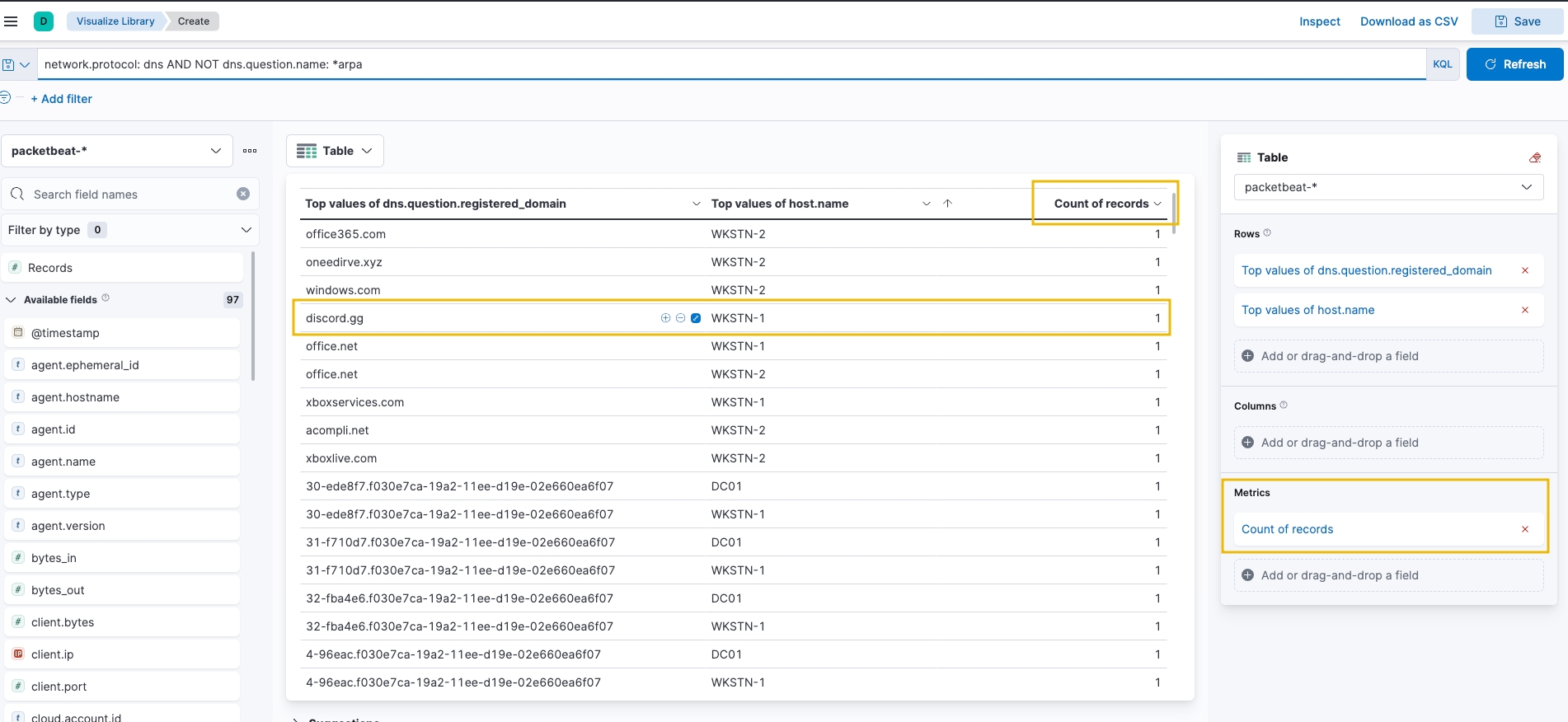Remove the Count of records metric

click(x=1524, y=529)
